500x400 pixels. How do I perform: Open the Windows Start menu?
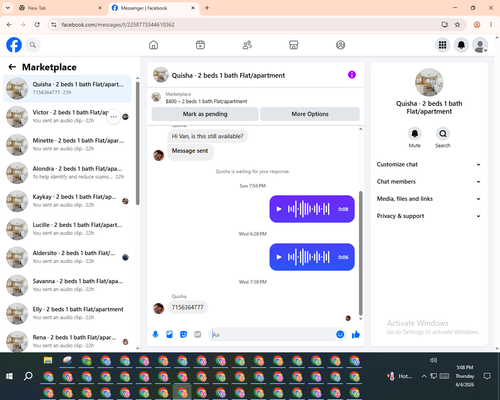tap(9, 376)
